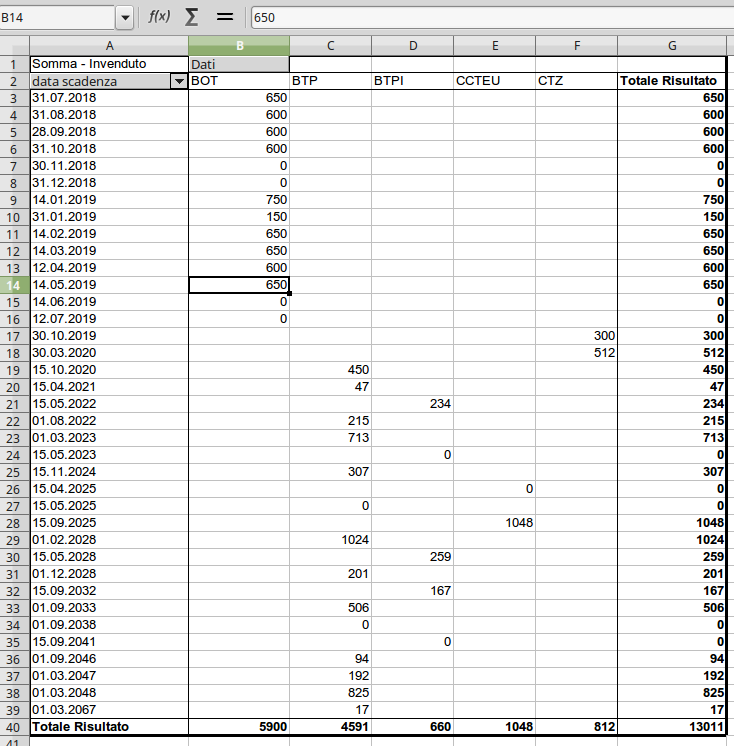Click the BTP value 450
Image resolution: width=734 pixels, height=746 pixels.
pyautogui.click(x=331, y=370)
